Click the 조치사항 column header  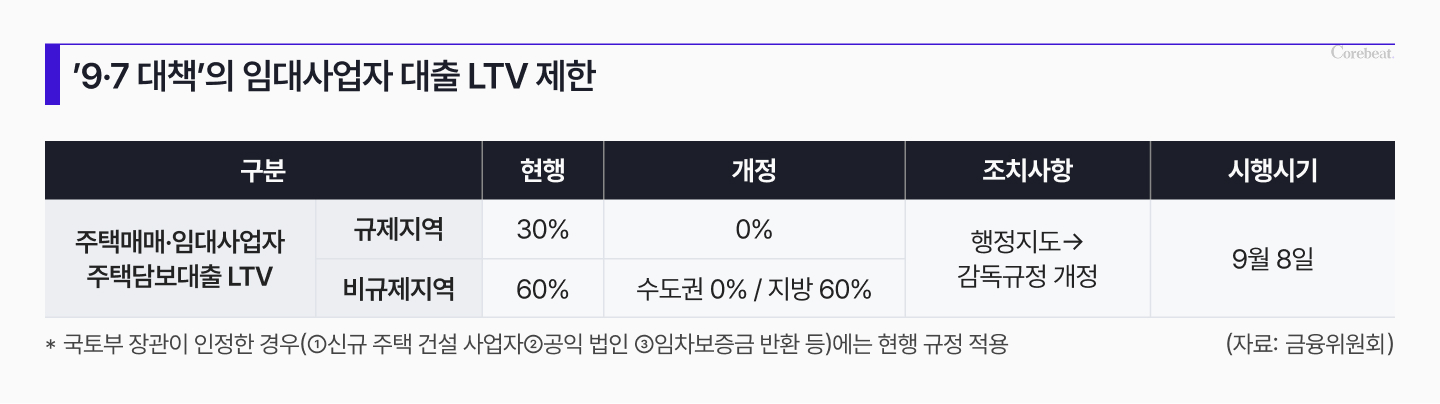pos(1027,171)
